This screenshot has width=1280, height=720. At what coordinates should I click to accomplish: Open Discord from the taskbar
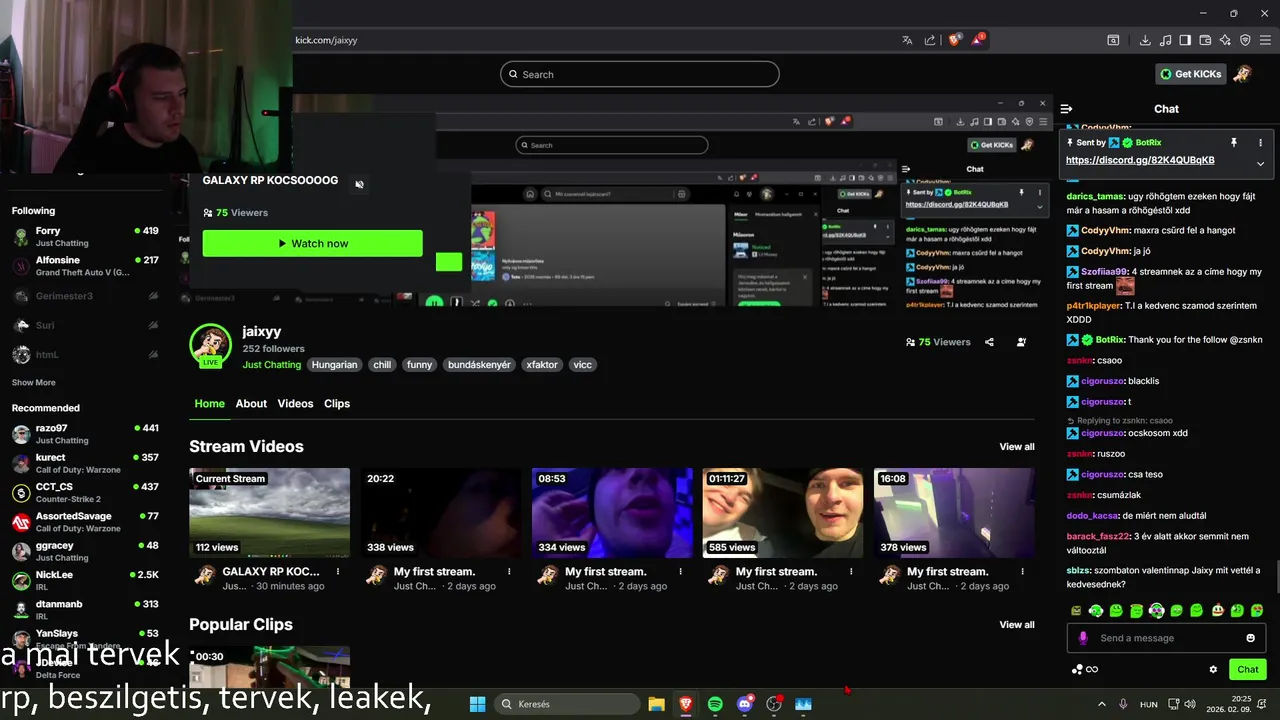(x=744, y=704)
